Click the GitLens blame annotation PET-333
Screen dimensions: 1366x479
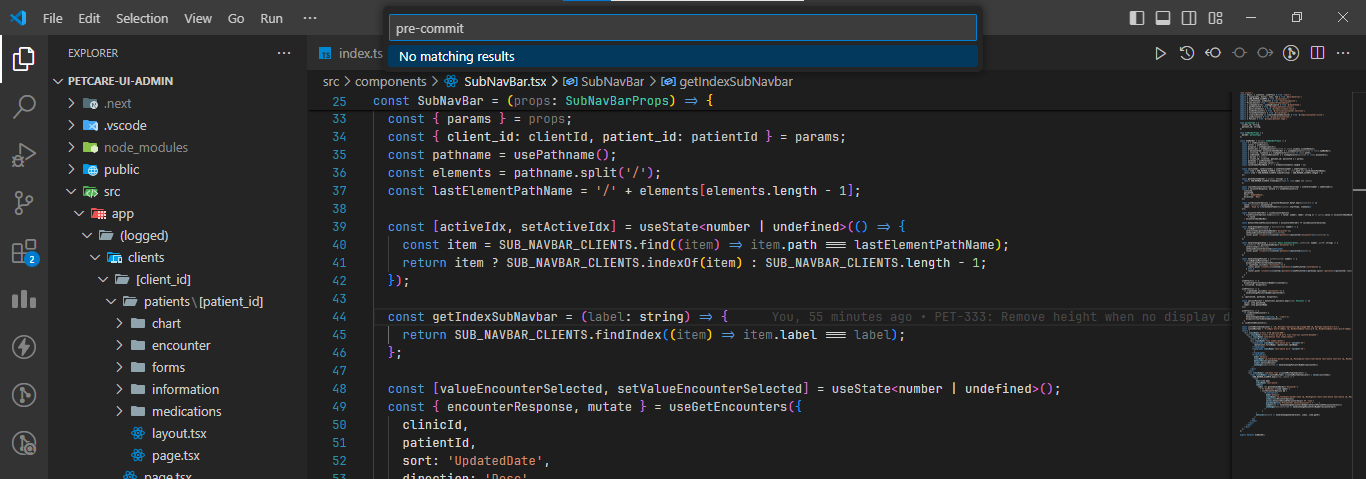coord(1000,317)
